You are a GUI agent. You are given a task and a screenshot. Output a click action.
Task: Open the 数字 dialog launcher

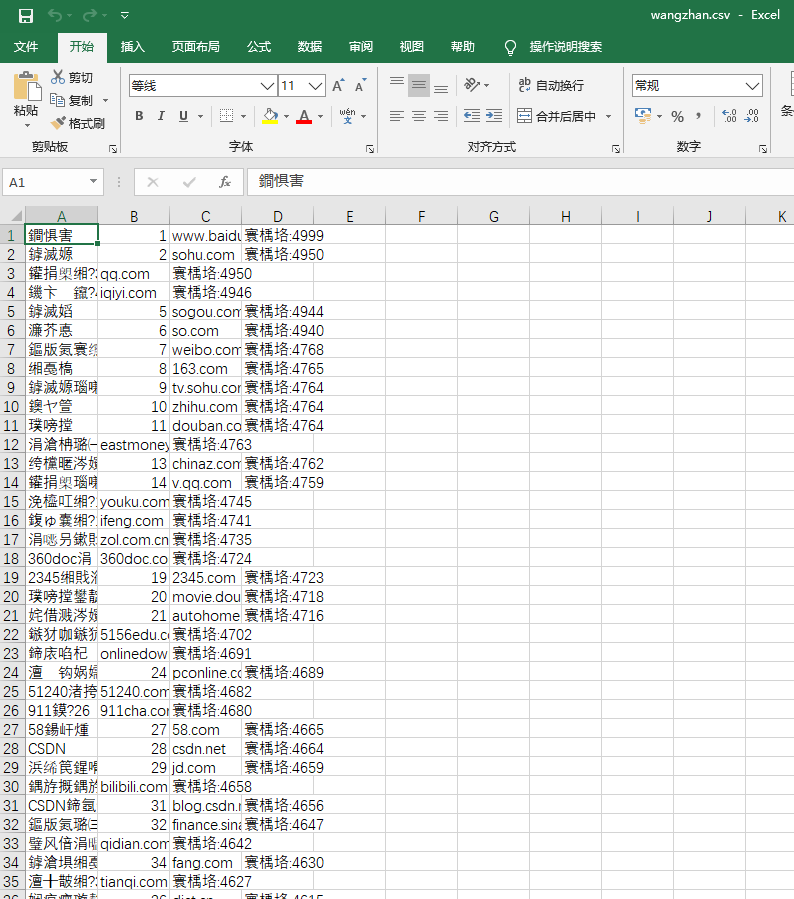[x=763, y=149]
